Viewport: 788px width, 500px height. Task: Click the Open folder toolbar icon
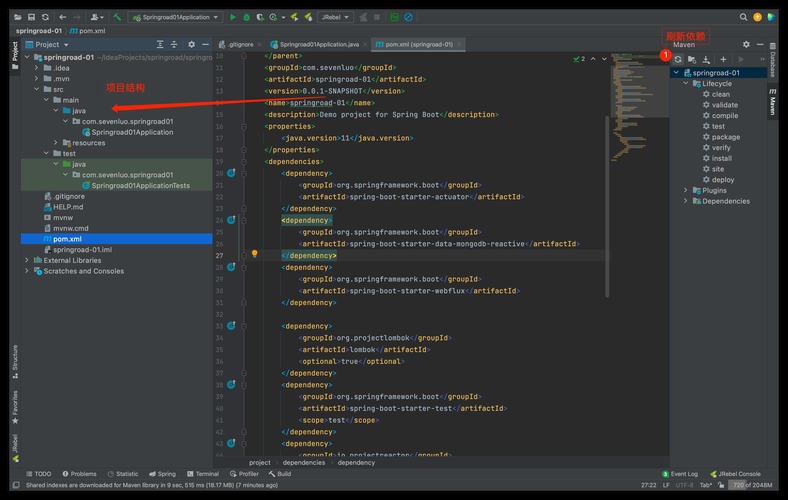click(18, 17)
